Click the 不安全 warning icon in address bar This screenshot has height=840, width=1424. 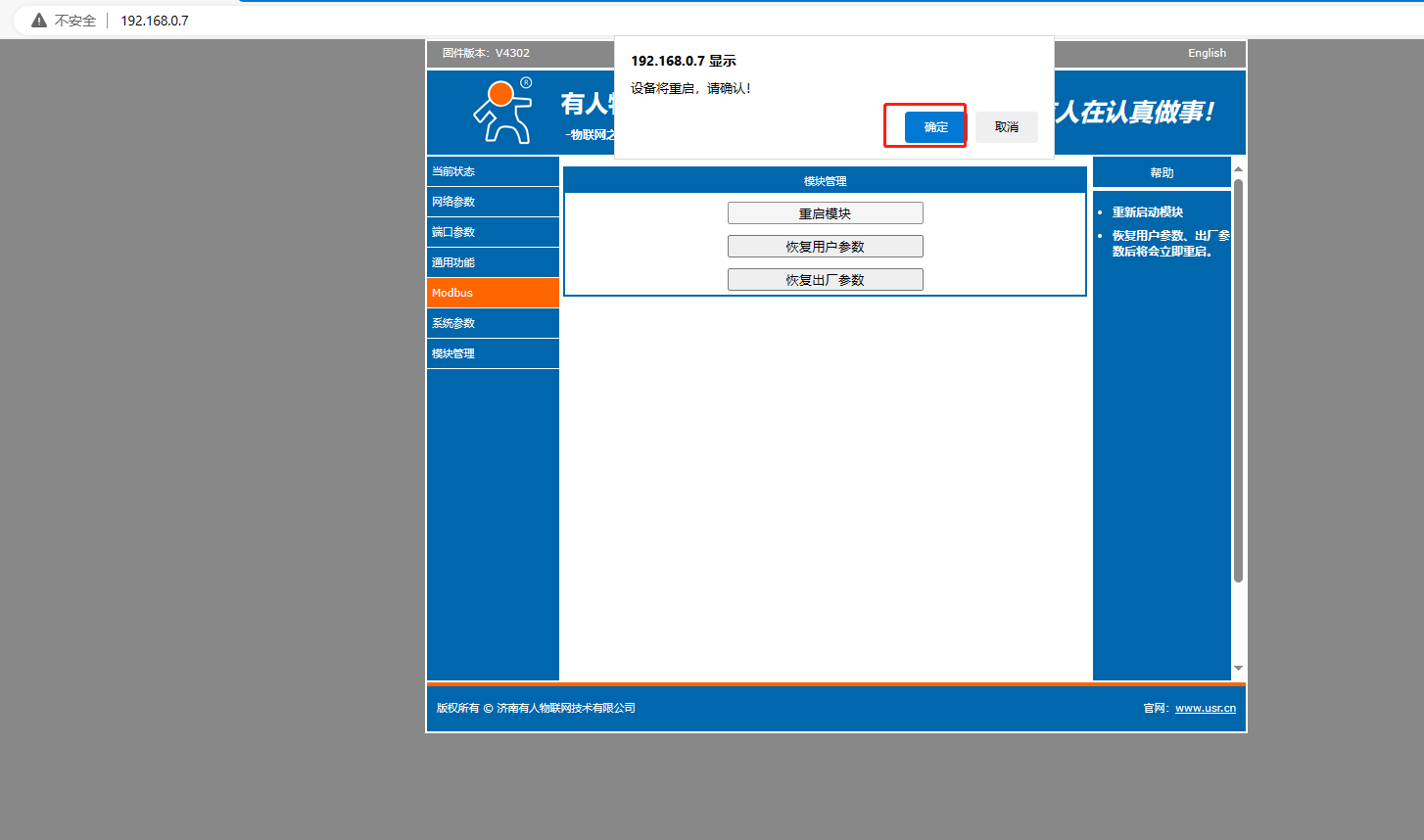point(39,21)
